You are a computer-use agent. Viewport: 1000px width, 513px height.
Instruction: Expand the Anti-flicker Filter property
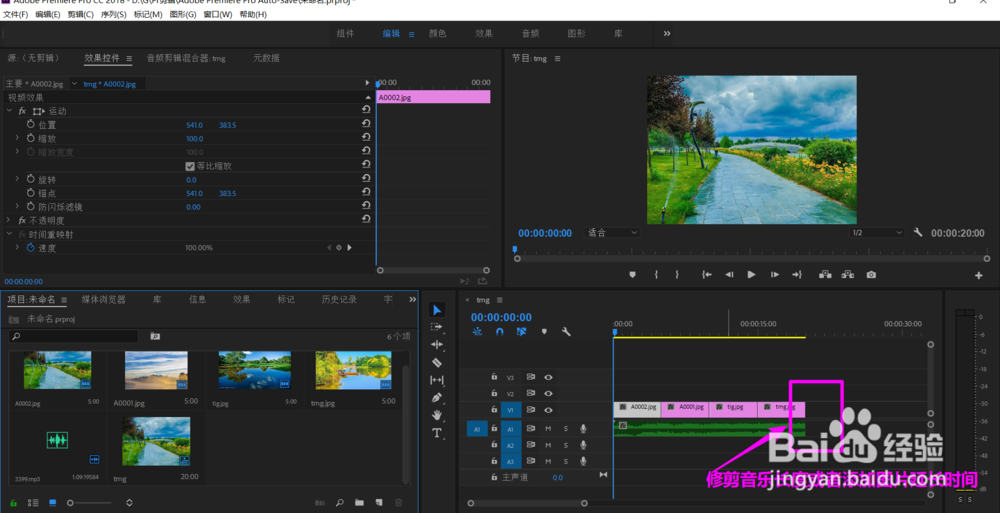[x=17, y=206]
